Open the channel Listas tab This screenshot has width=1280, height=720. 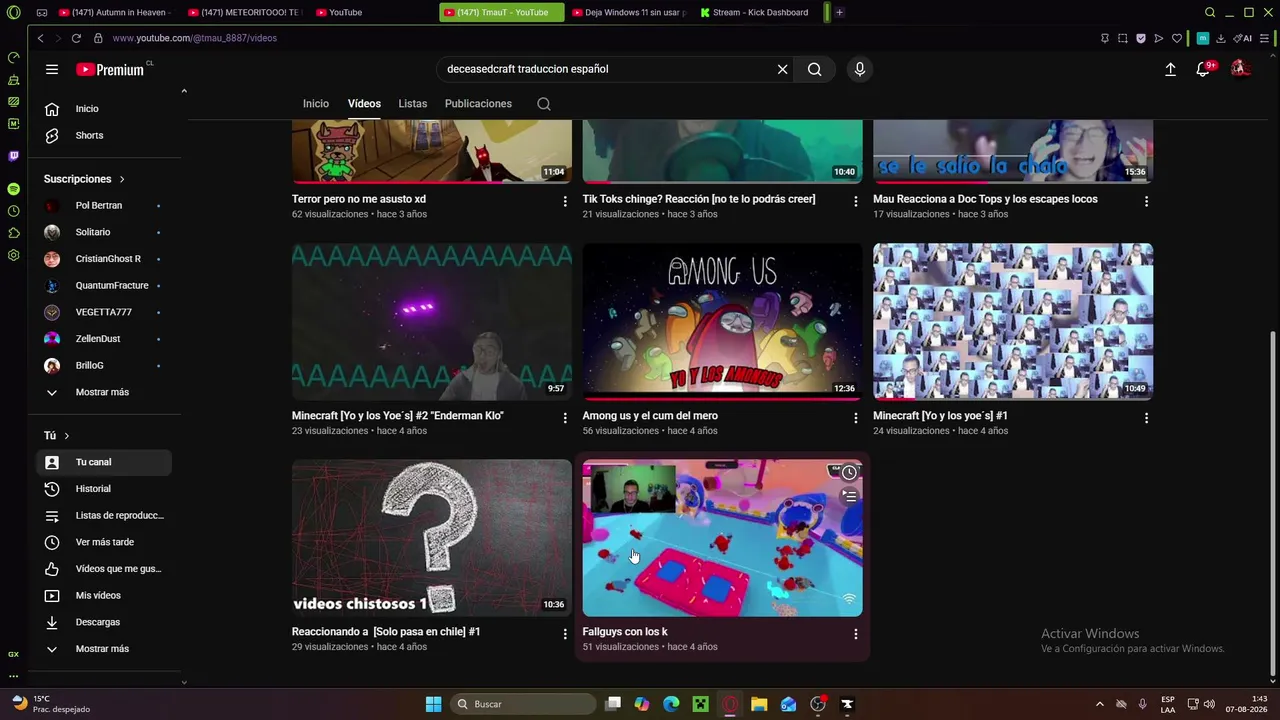tap(412, 104)
